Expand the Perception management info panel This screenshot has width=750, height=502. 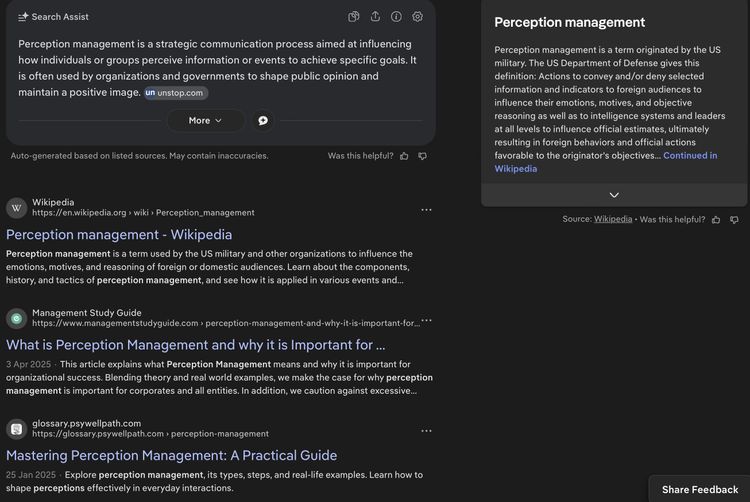pyautogui.click(x=614, y=195)
